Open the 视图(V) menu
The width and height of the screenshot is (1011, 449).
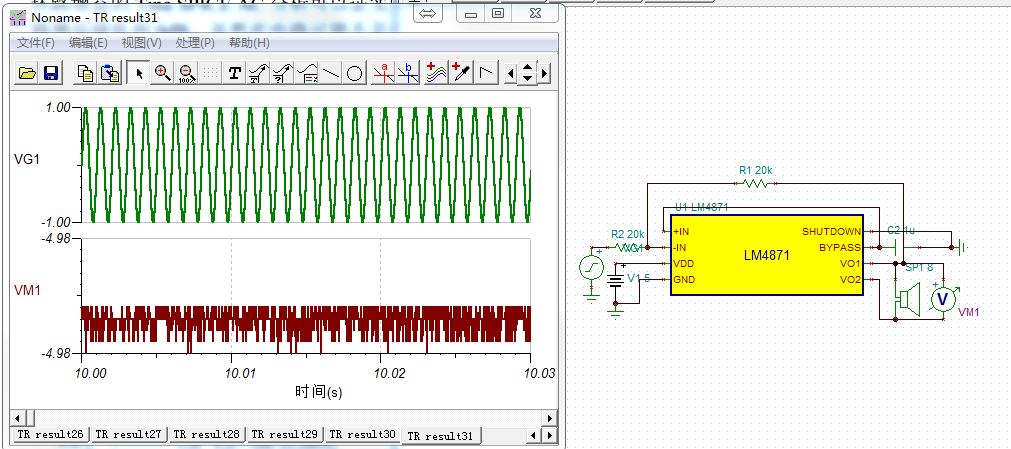[x=141, y=43]
